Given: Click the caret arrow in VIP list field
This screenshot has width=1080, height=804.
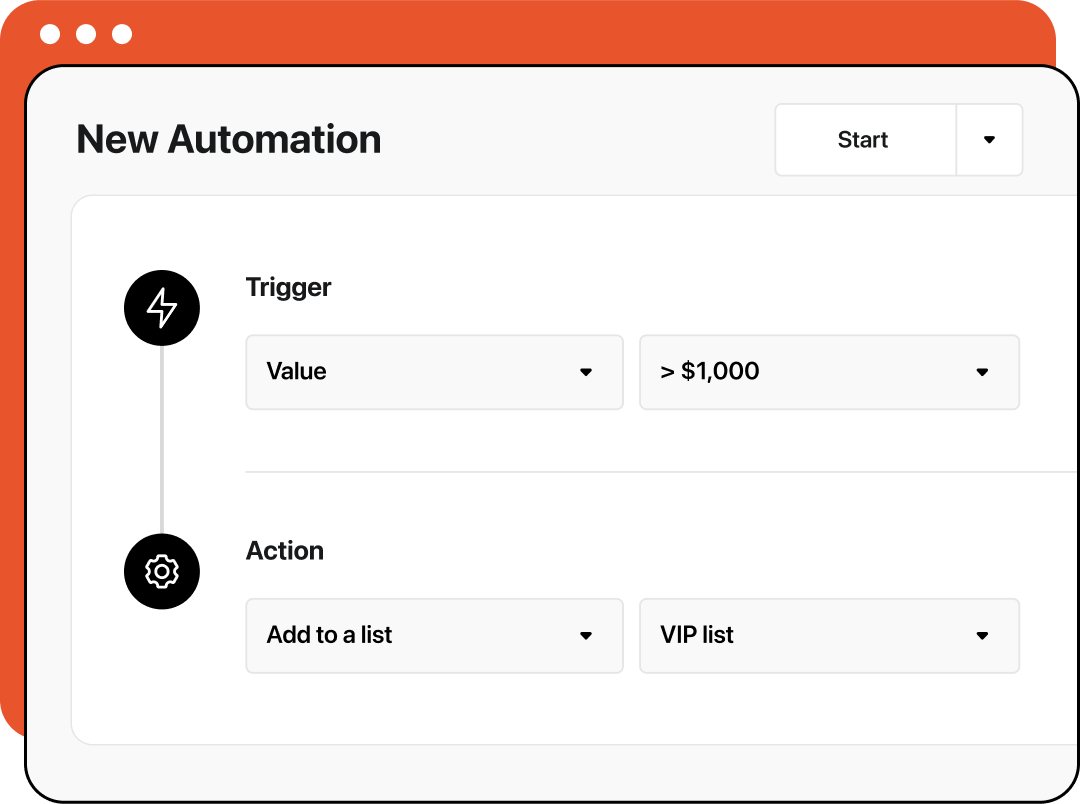Looking at the screenshot, I should point(982,636).
